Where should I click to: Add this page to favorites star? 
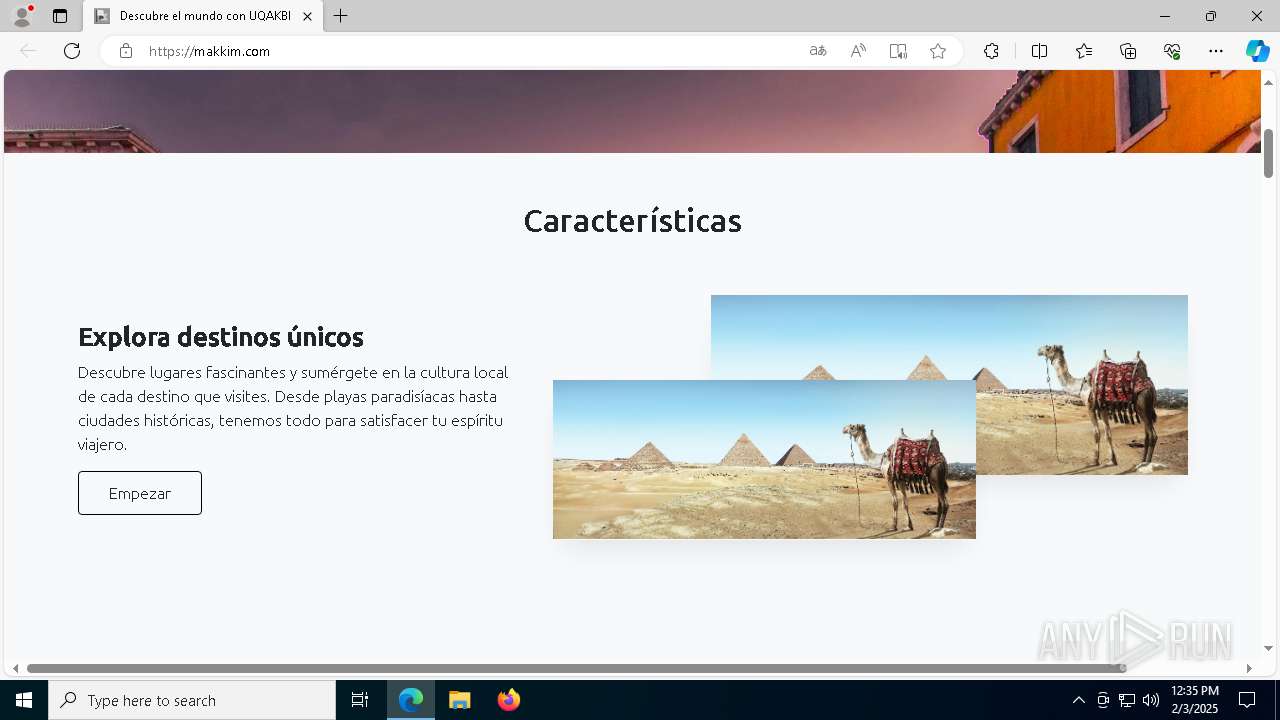[938, 51]
